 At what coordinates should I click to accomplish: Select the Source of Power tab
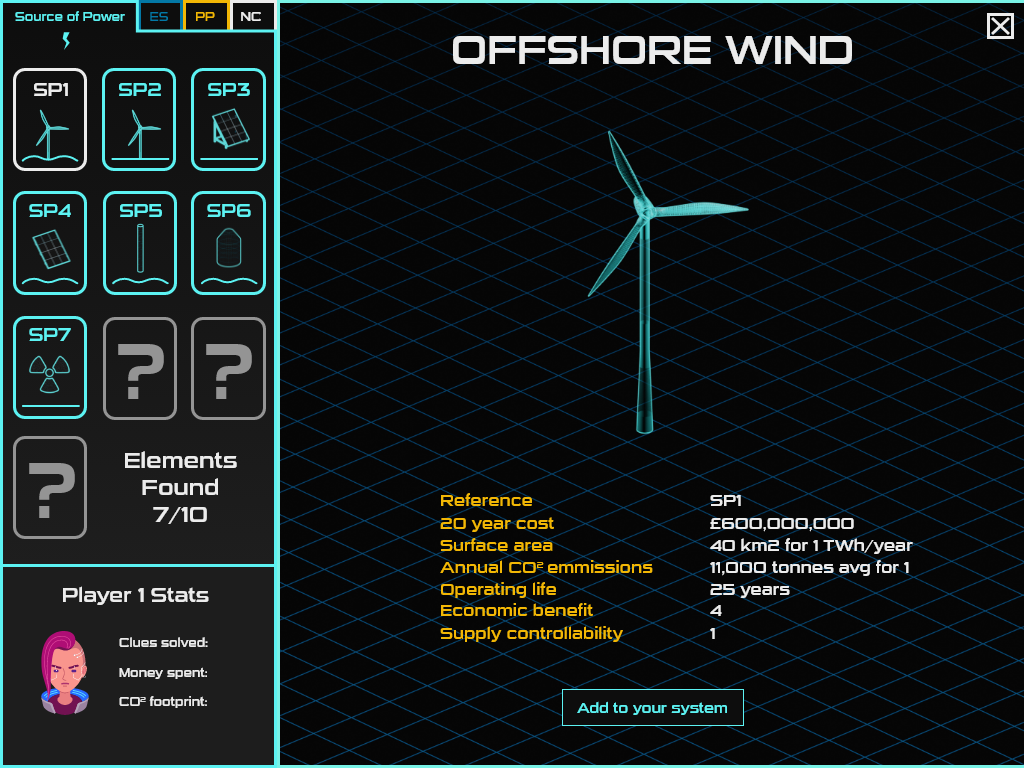tap(70, 16)
